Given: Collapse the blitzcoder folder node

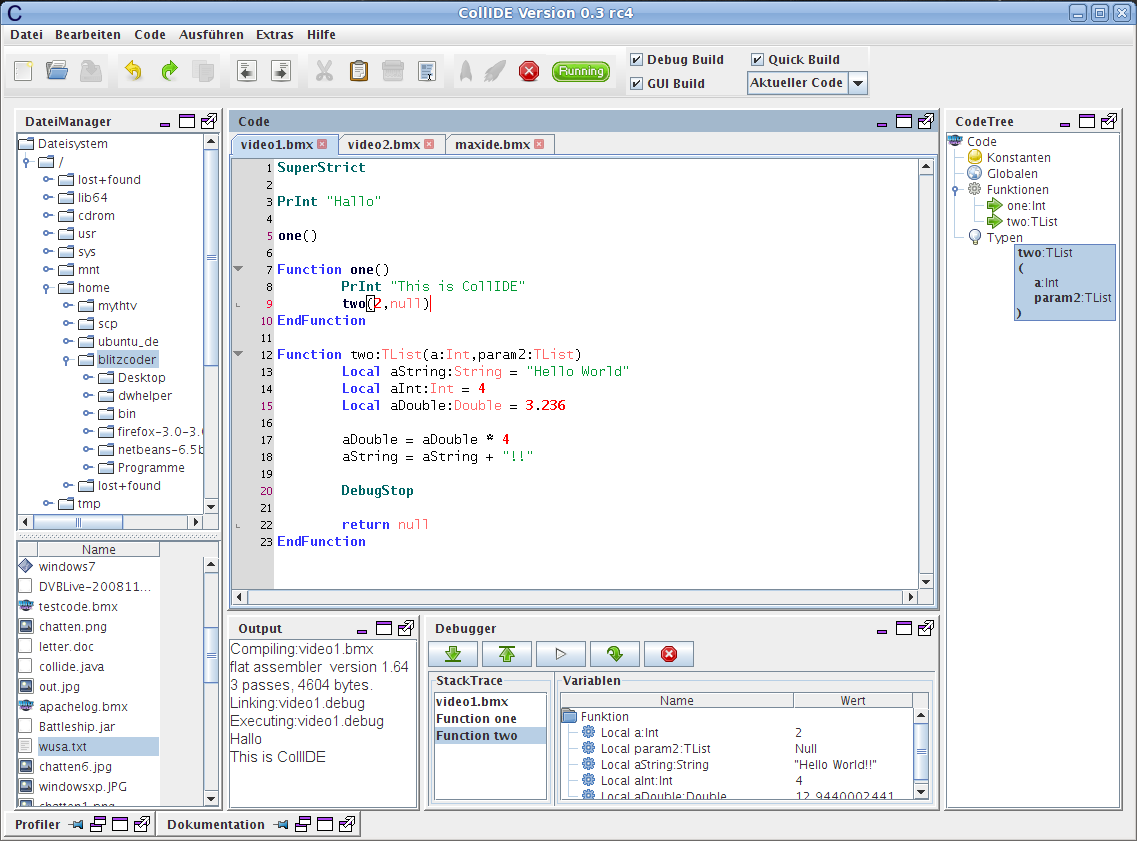Looking at the screenshot, I should [x=67, y=360].
